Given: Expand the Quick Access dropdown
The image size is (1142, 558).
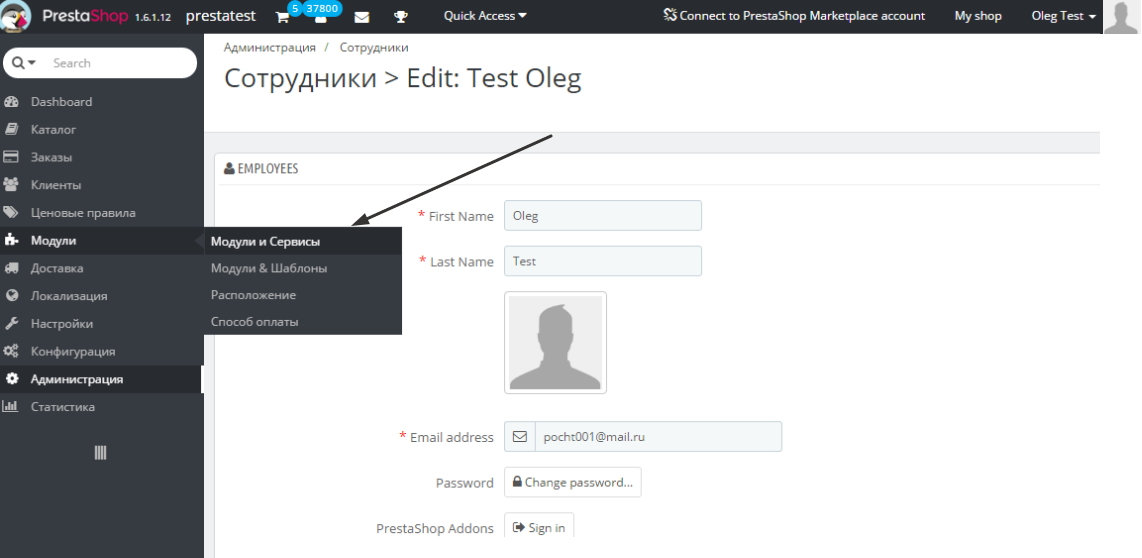Looking at the screenshot, I should click(x=485, y=15).
